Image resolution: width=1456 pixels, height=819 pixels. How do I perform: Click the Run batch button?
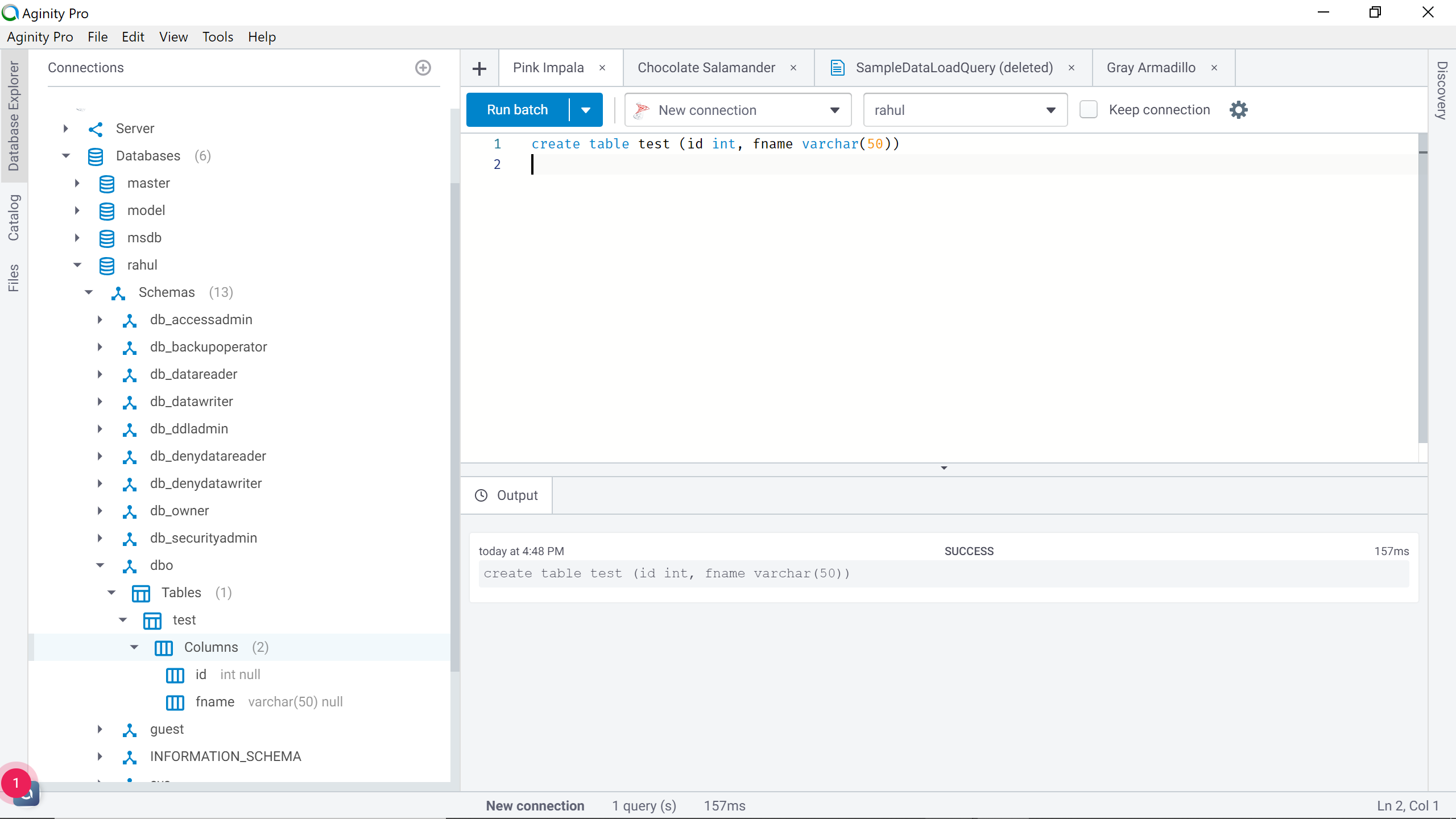(x=517, y=110)
